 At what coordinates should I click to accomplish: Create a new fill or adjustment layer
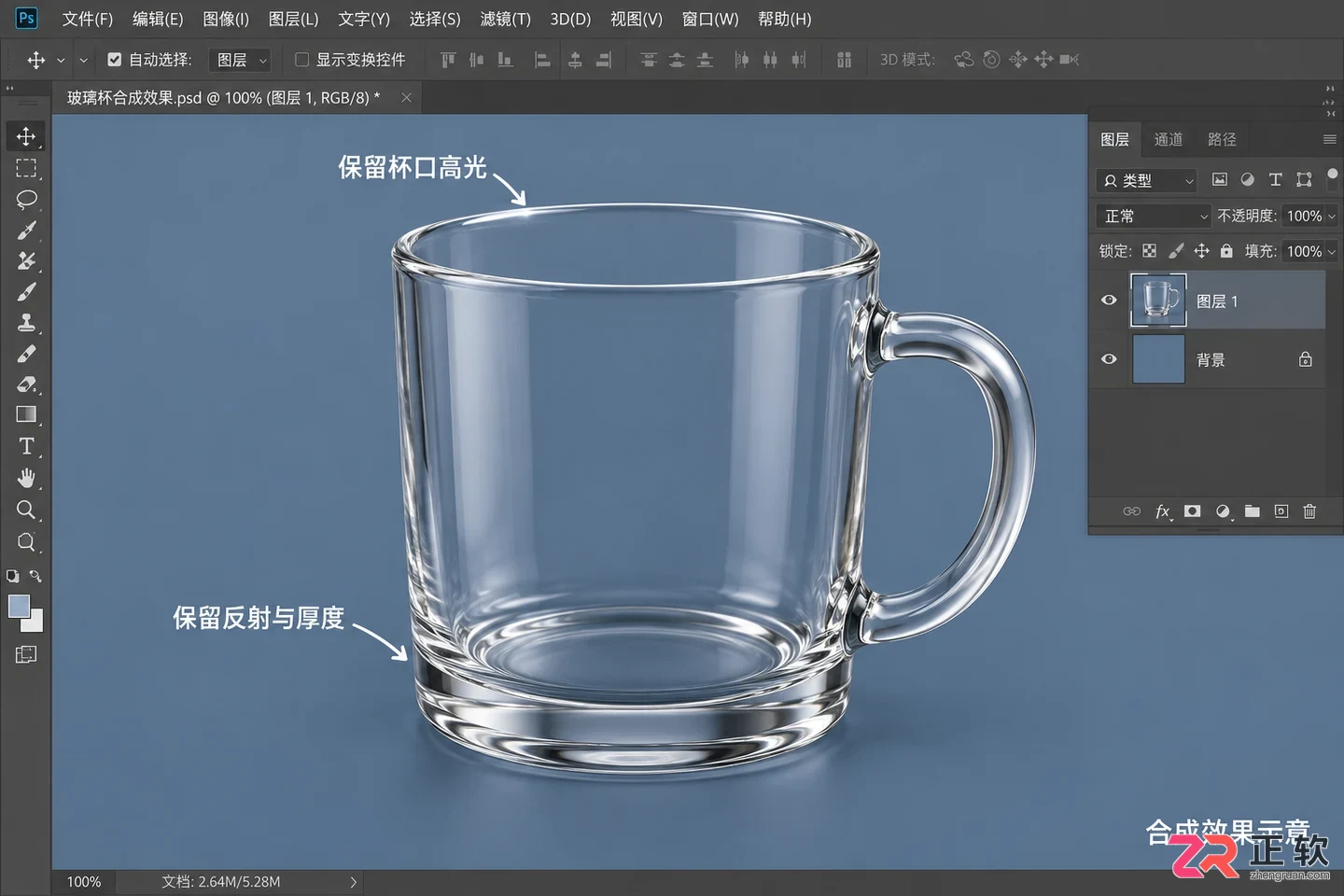point(1223,511)
